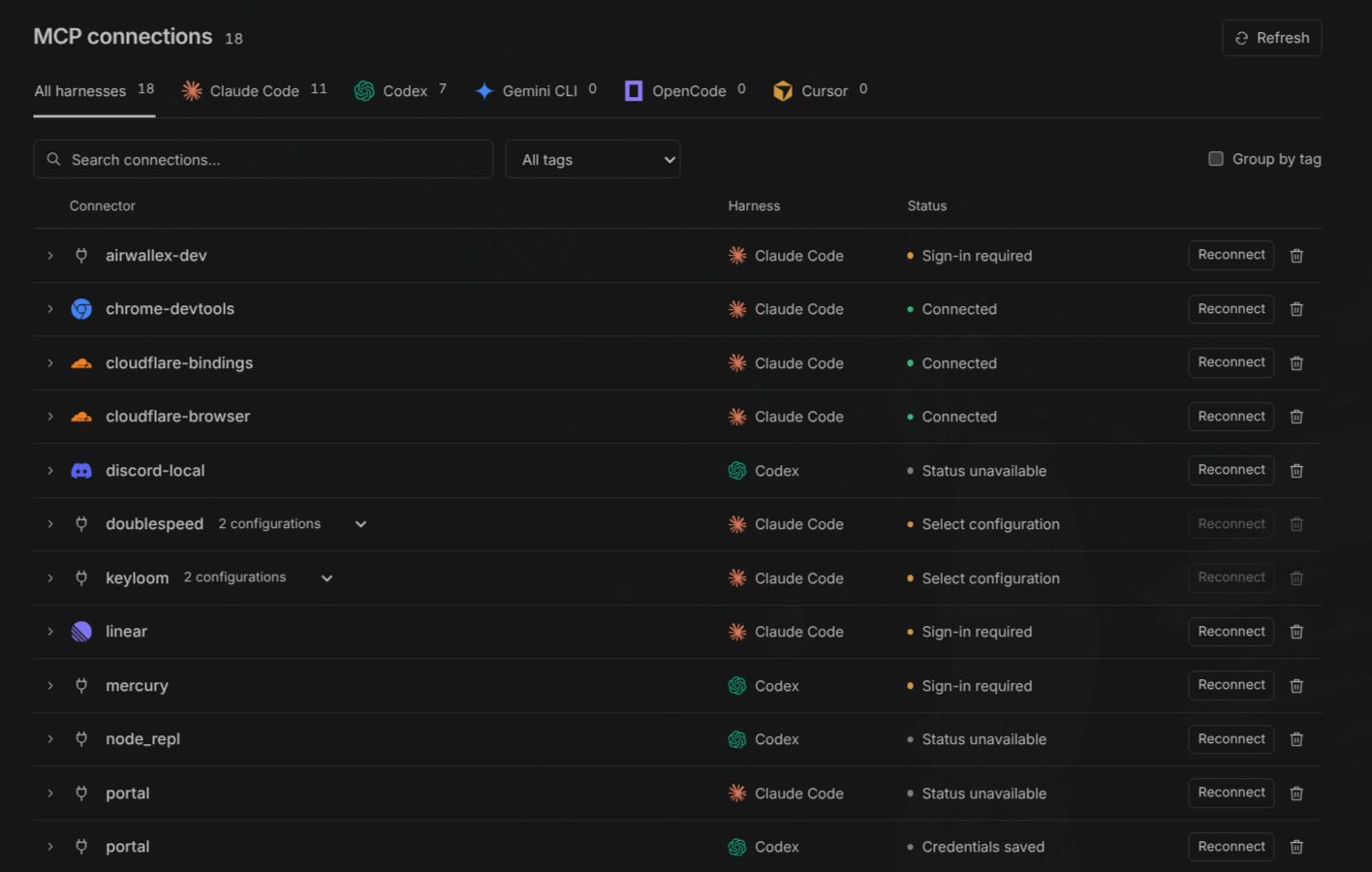Click the plug icon beside airwallex-dev
Screen dimensions: 1372x872
click(x=81, y=256)
